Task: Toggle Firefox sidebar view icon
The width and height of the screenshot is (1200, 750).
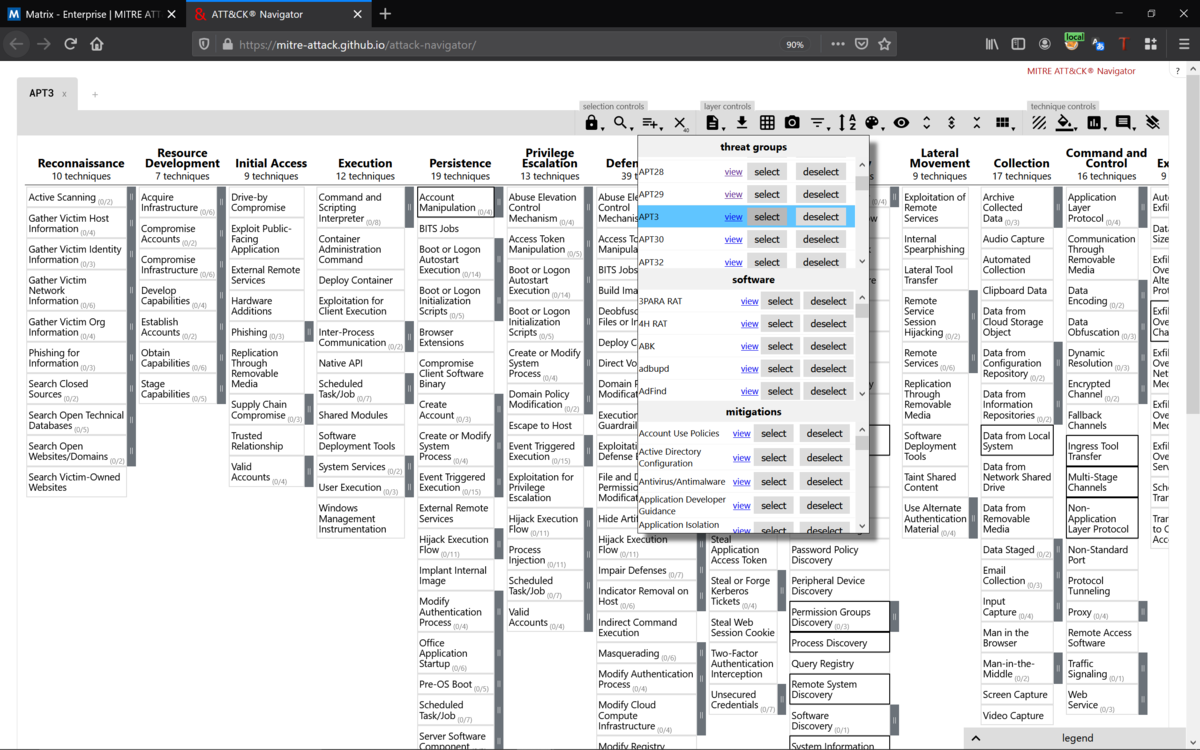Action: click(1018, 44)
